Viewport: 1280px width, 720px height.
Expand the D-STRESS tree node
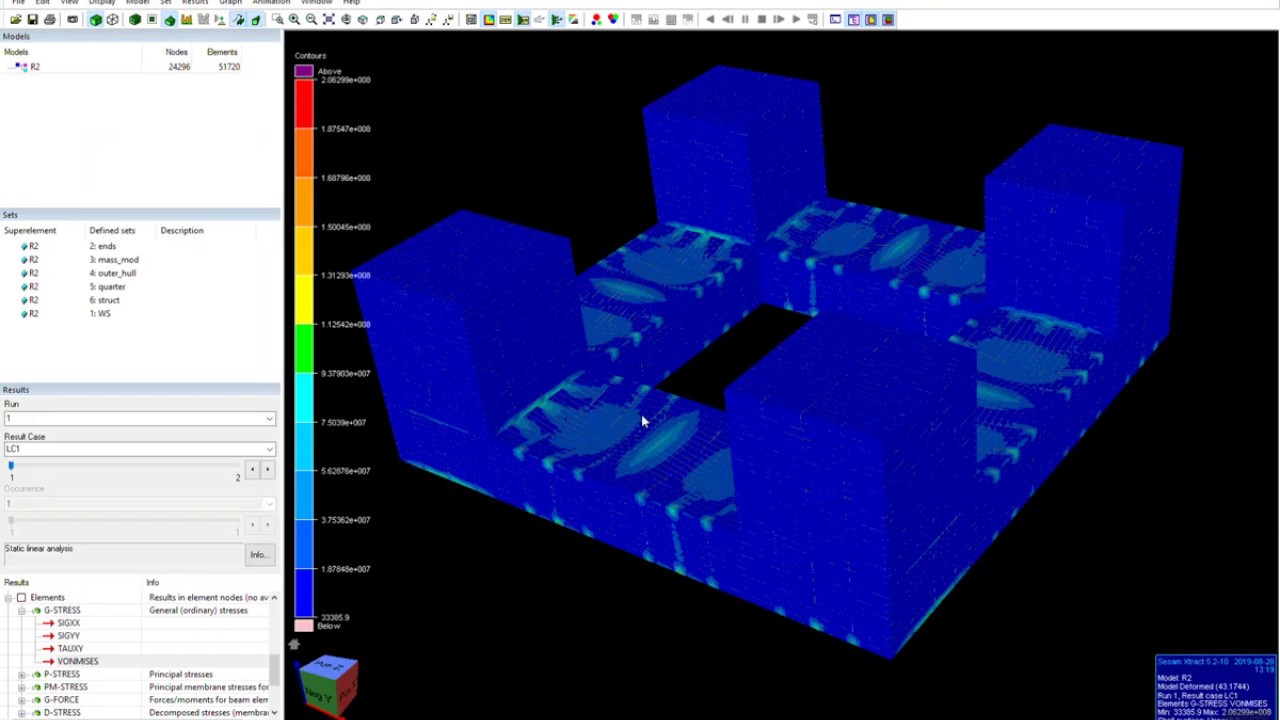21,713
